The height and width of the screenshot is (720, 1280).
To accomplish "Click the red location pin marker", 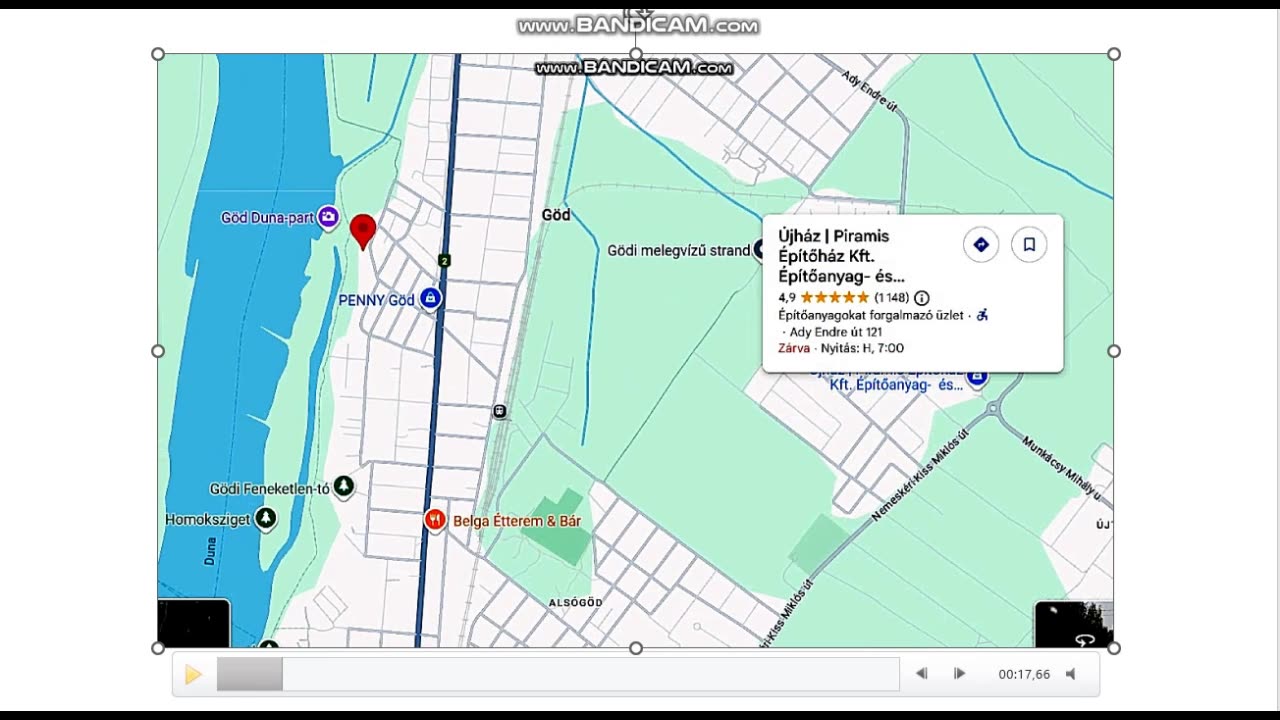I will tap(363, 231).
